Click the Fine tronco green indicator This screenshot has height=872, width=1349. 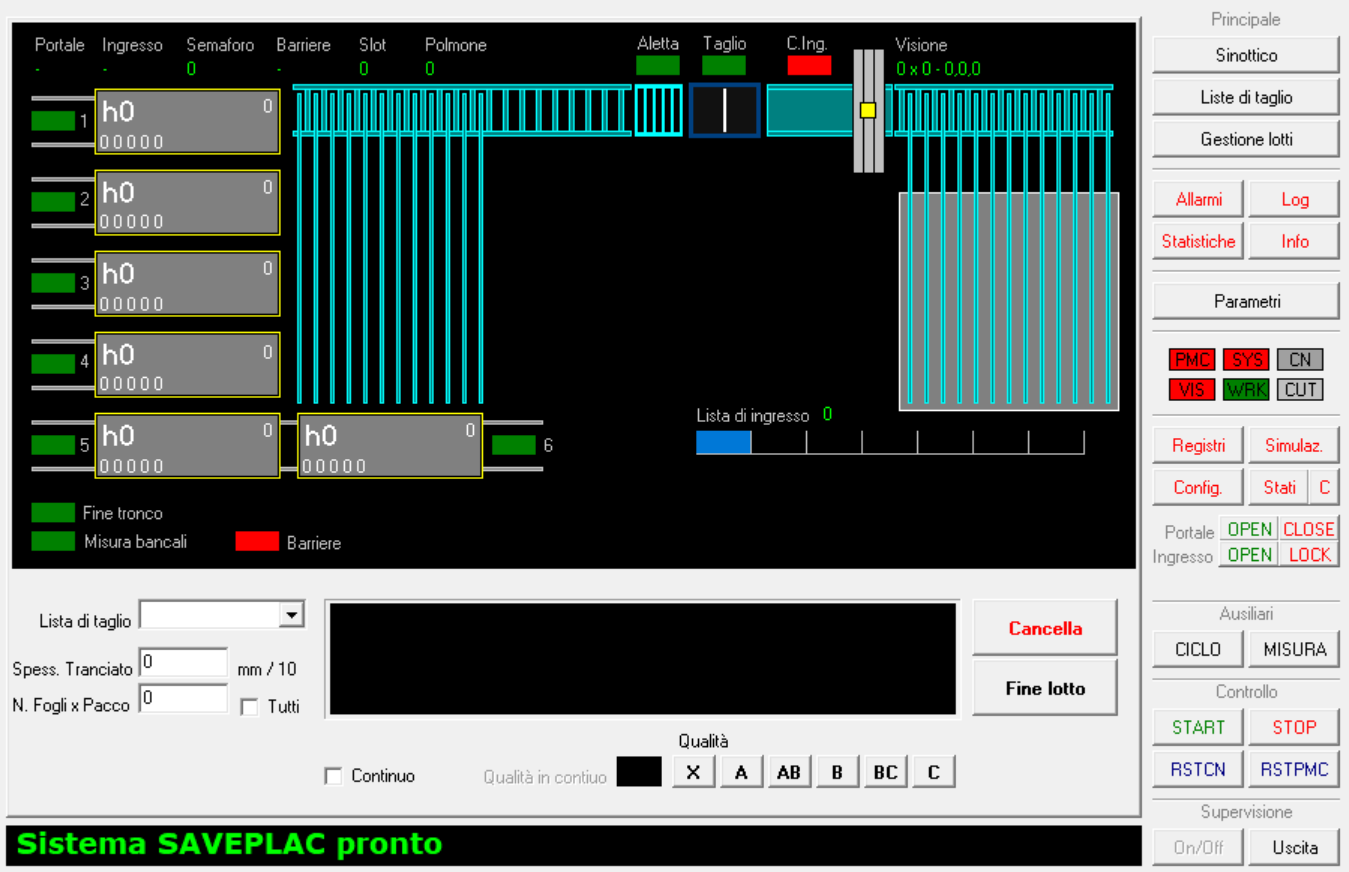[x=53, y=513]
